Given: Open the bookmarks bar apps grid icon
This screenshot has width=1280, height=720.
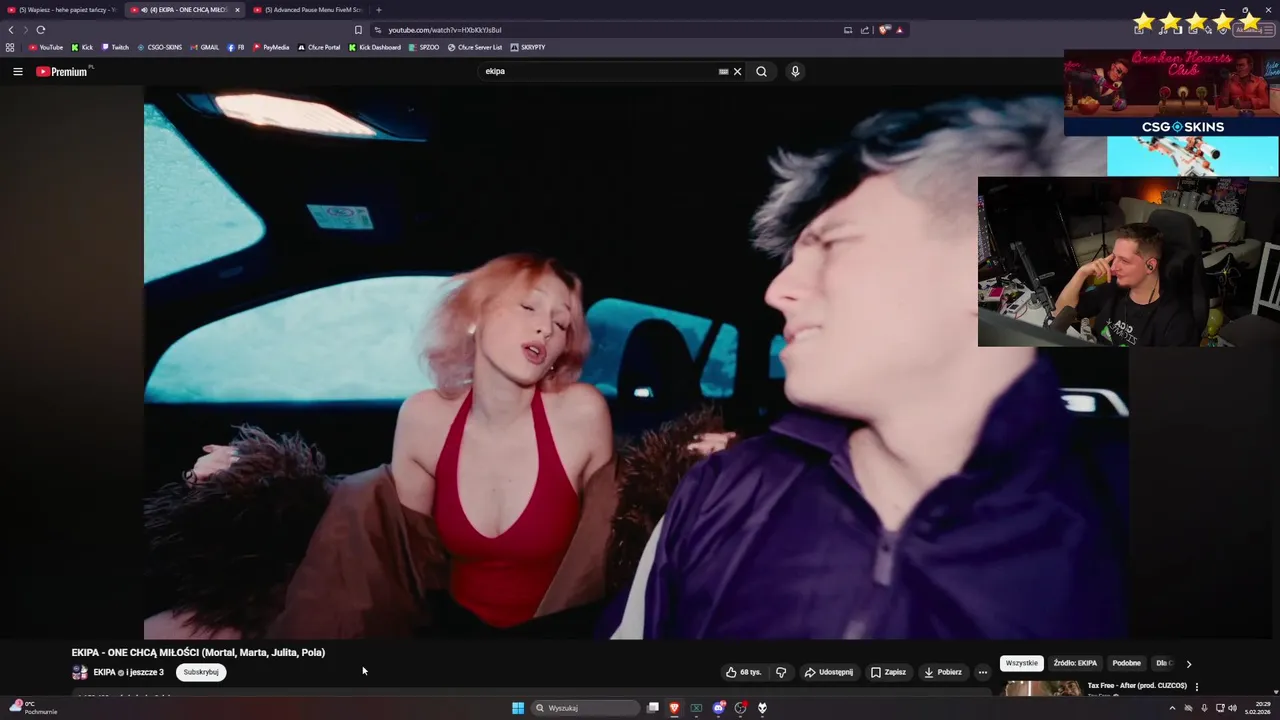Looking at the screenshot, I should coord(10,47).
